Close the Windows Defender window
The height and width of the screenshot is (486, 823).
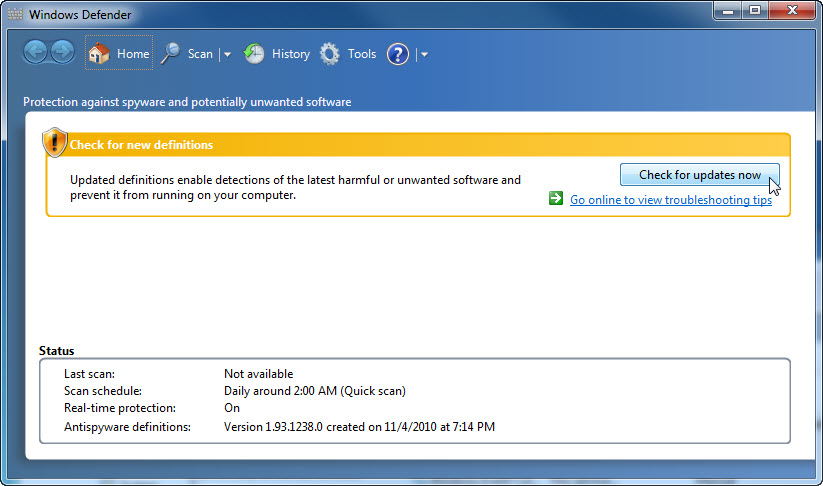click(792, 10)
